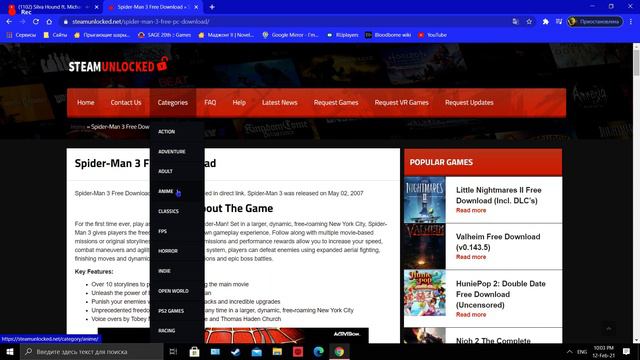
Task: Open the Windows Start menu
Action: coord(10,351)
